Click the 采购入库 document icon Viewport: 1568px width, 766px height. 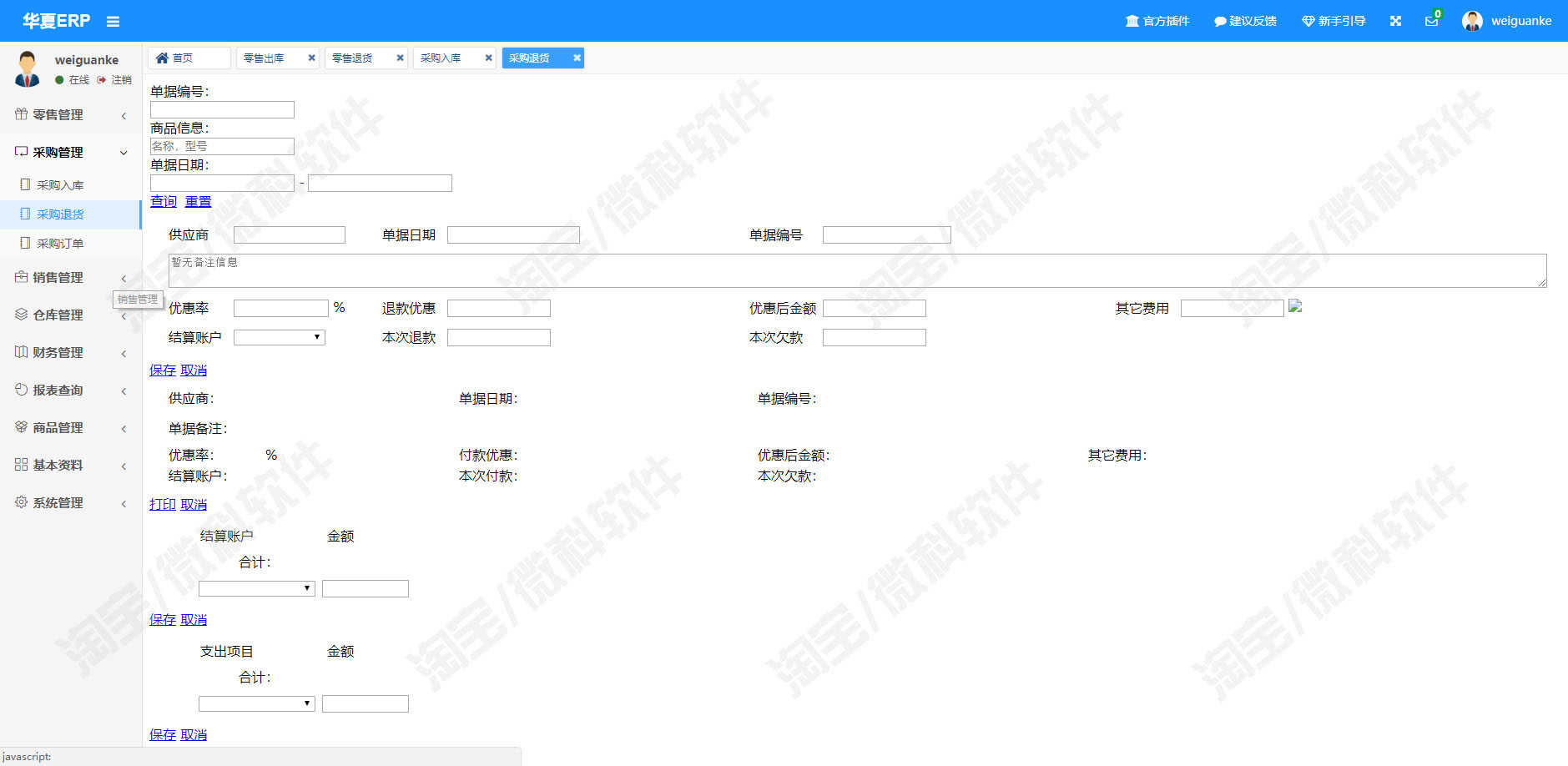[25, 184]
